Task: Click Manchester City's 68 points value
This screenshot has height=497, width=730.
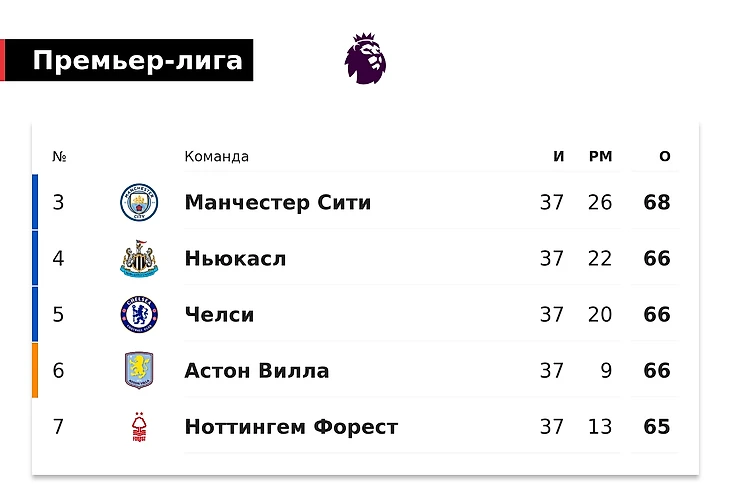Action: pyautogui.click(x=657, y=202)
